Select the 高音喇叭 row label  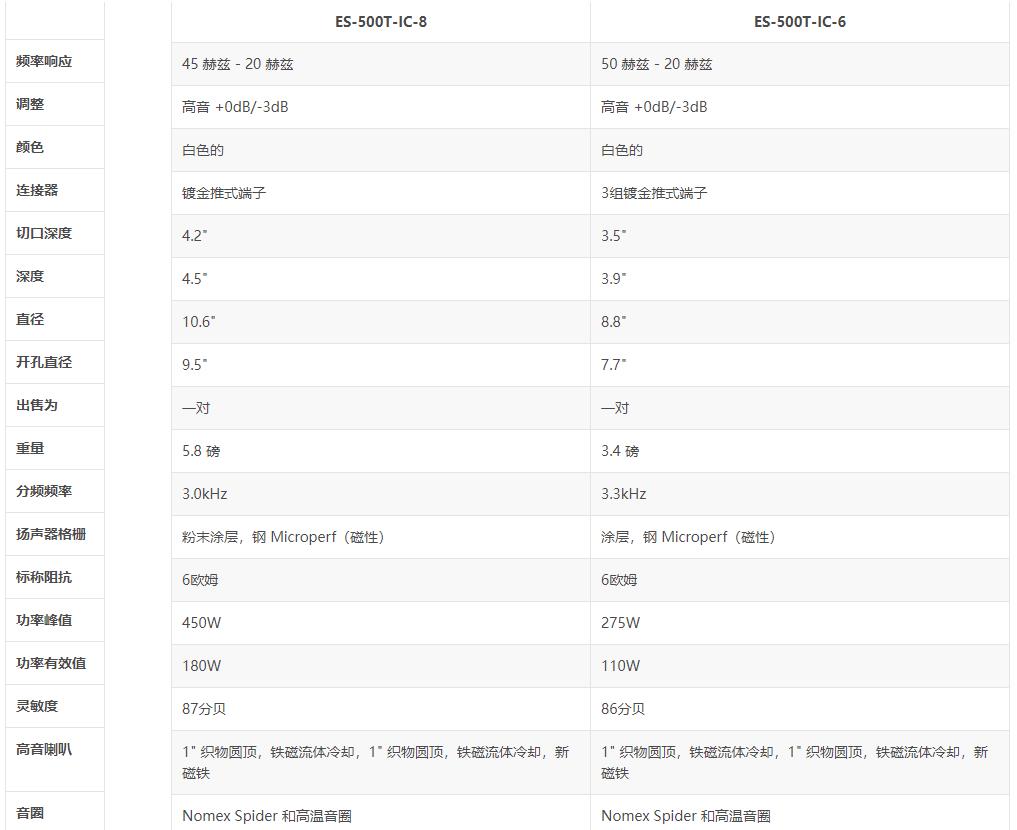point(44,749)
